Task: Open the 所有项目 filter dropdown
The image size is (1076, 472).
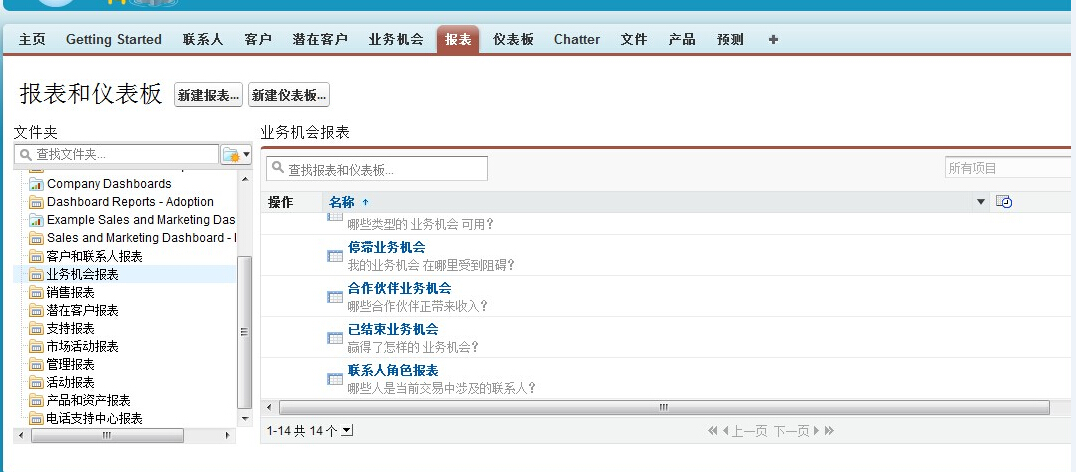Action: click(x=1007, y=168)
